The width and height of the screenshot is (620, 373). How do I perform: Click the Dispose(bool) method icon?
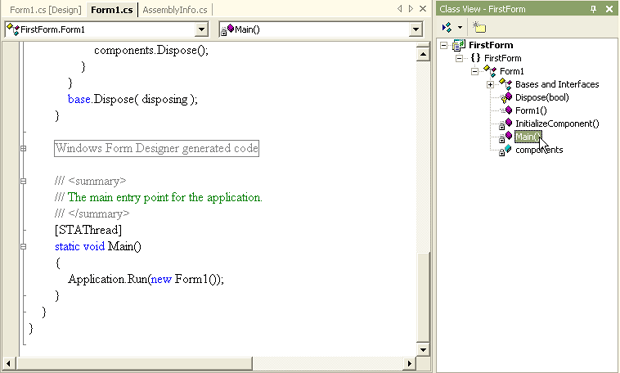[506, 97]
